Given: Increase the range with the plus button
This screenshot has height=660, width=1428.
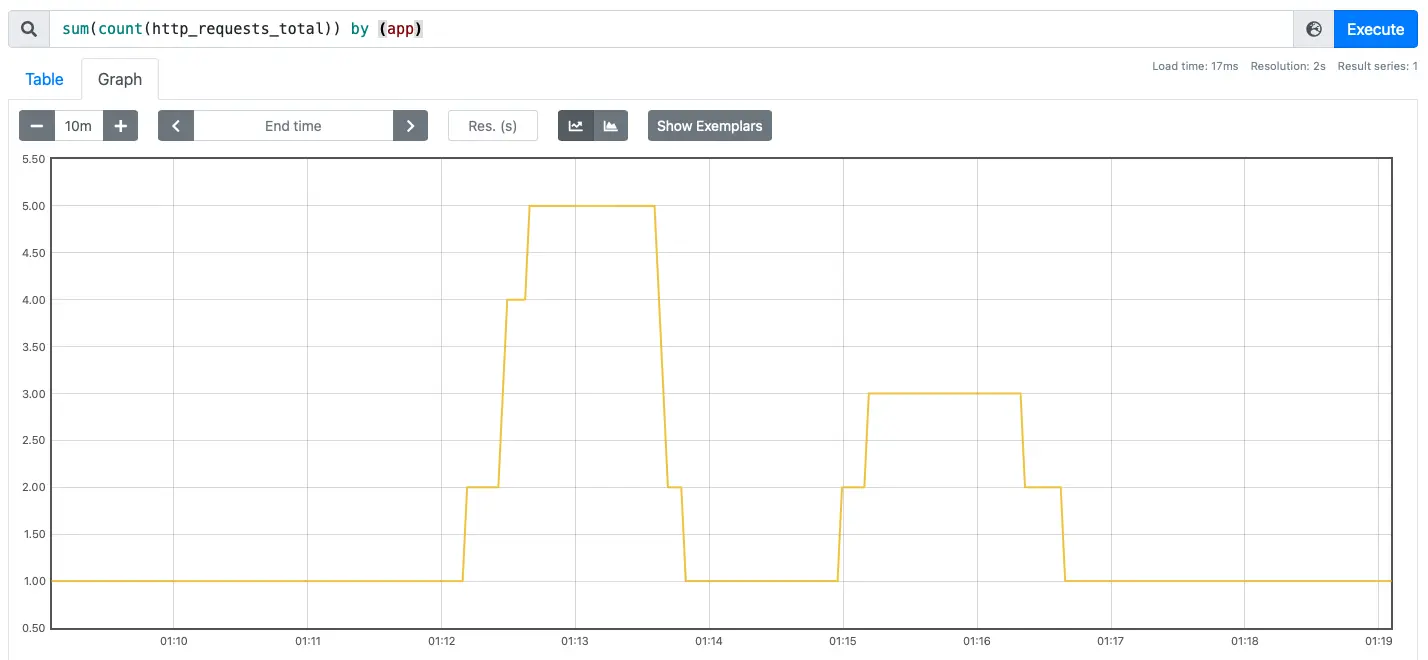Looking at the screenshot, I should coord(121,126).
